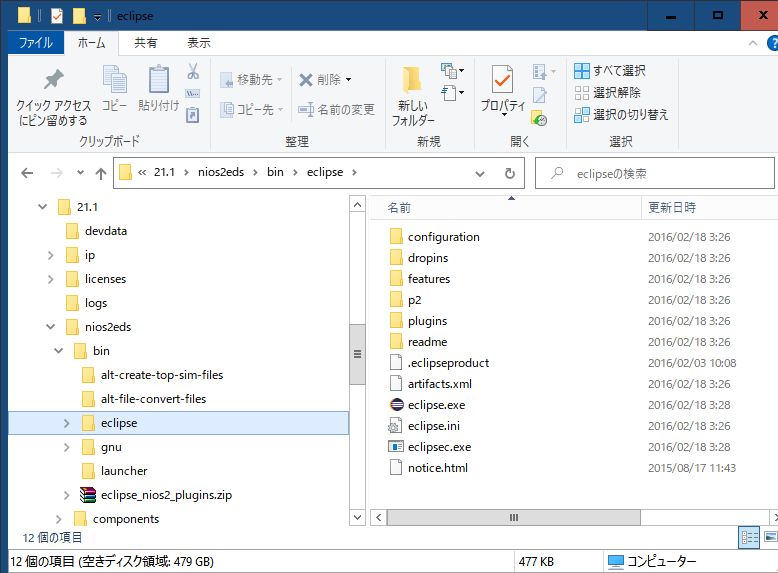Click the History icon in ribbon
The image size is (778, 573).
point(539,118)
